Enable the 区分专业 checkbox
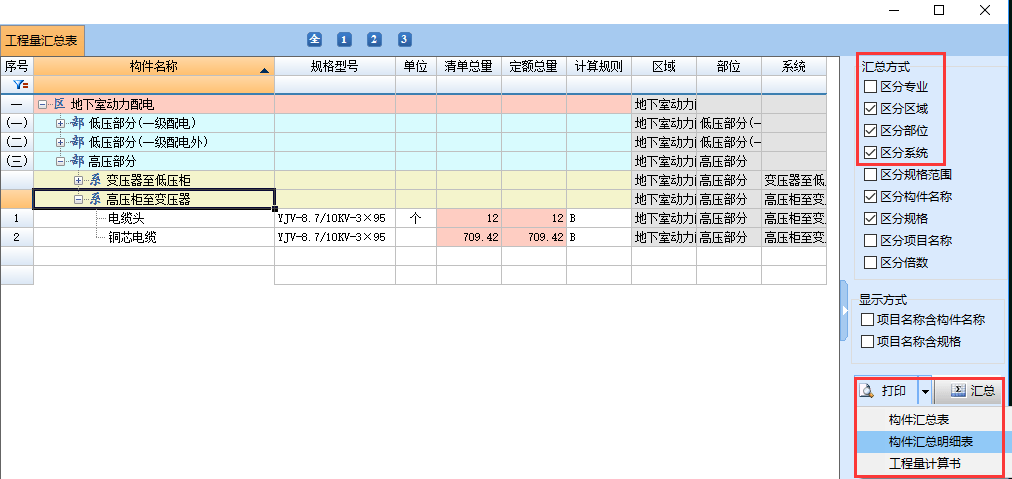This screenshot has width=1012, height=479. point(870,86)
